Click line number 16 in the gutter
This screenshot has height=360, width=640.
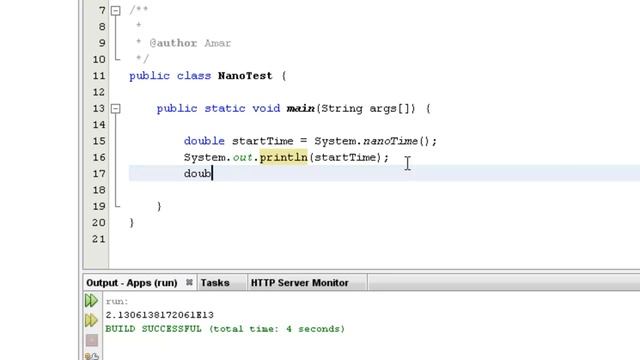coord(99,158)
